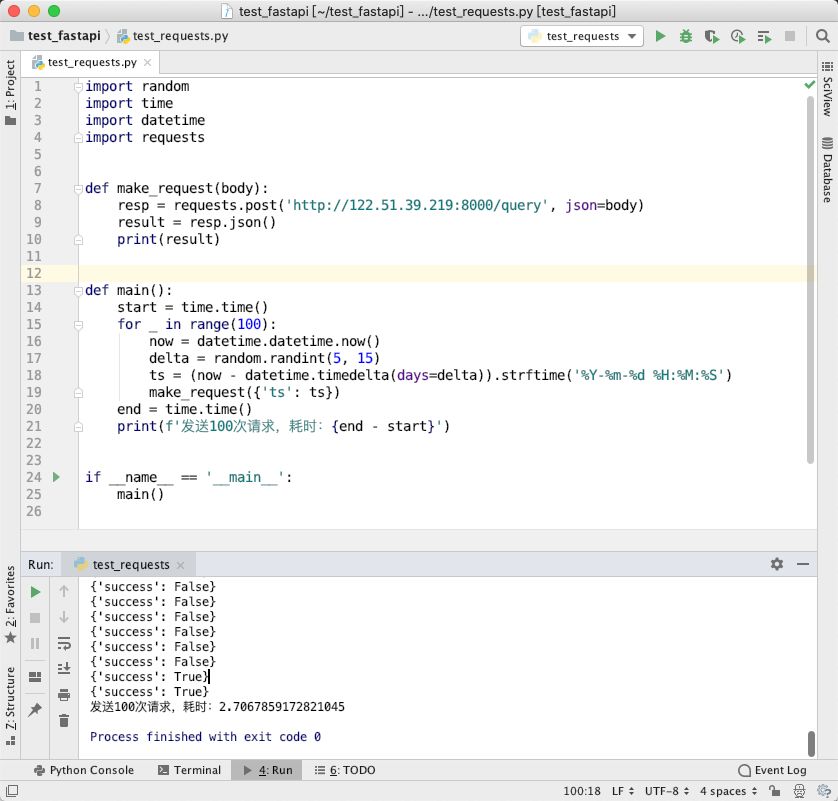Start debugging with the bug icon
The height and width of the screenshot is (801, 838).
(x=686, y=36)
